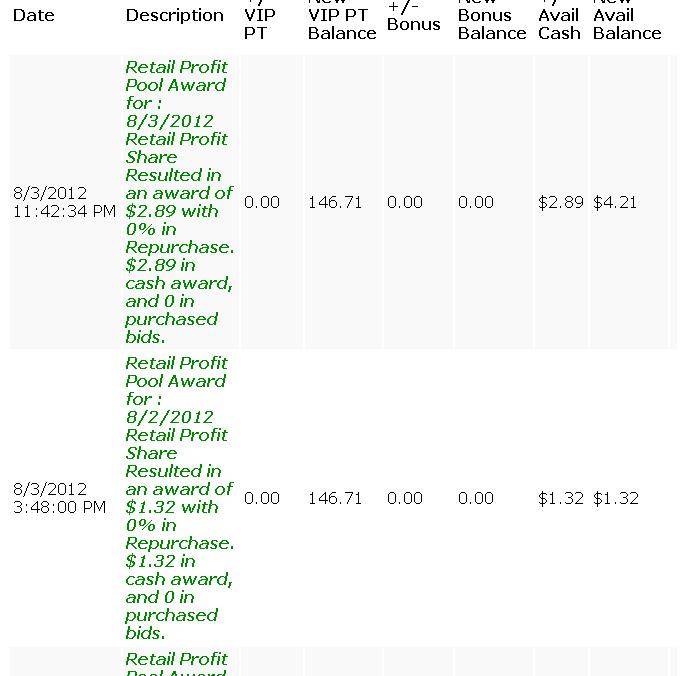Click the New Avail Balance header
This screenshot has height=676, width=693.
(626, 24)
